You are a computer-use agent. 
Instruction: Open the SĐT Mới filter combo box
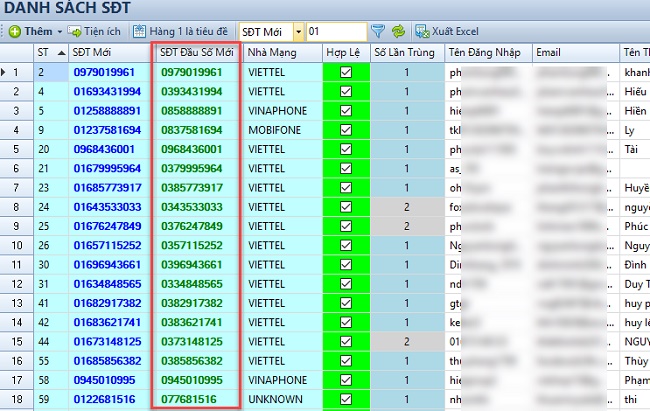coord(297,31)
